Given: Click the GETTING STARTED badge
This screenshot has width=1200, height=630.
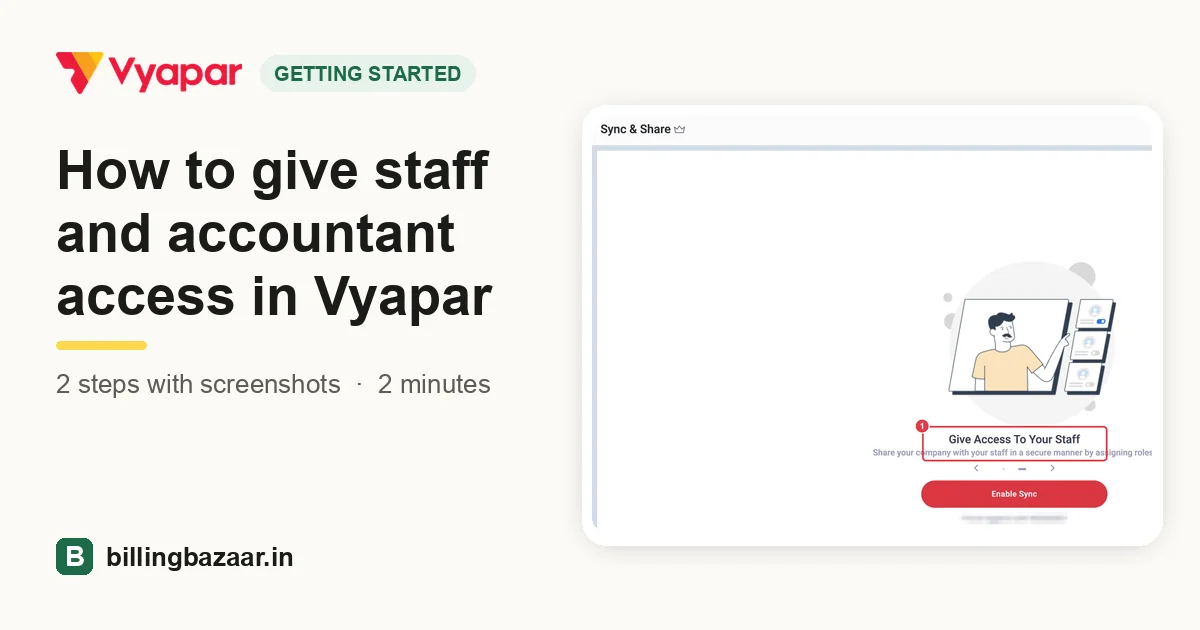Looking at the screenshot, I should click(368, 74).
